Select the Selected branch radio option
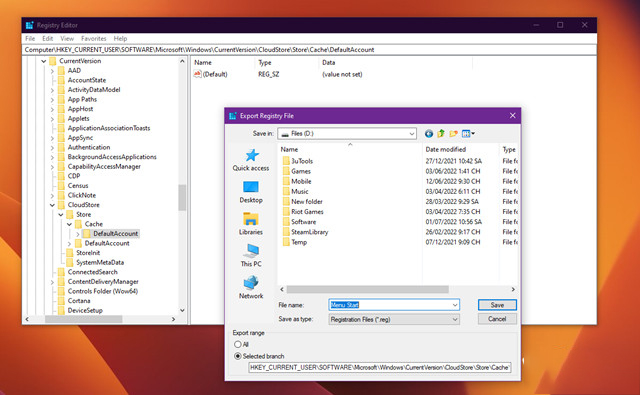Screen dimensions: 640x395 click(x=238, y=356)
